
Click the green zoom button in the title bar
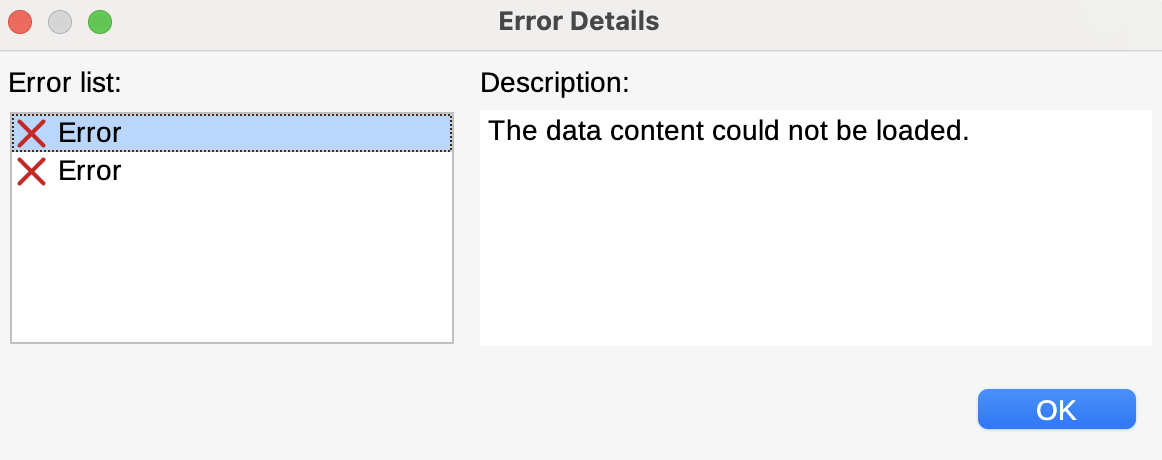coord(100,21)
